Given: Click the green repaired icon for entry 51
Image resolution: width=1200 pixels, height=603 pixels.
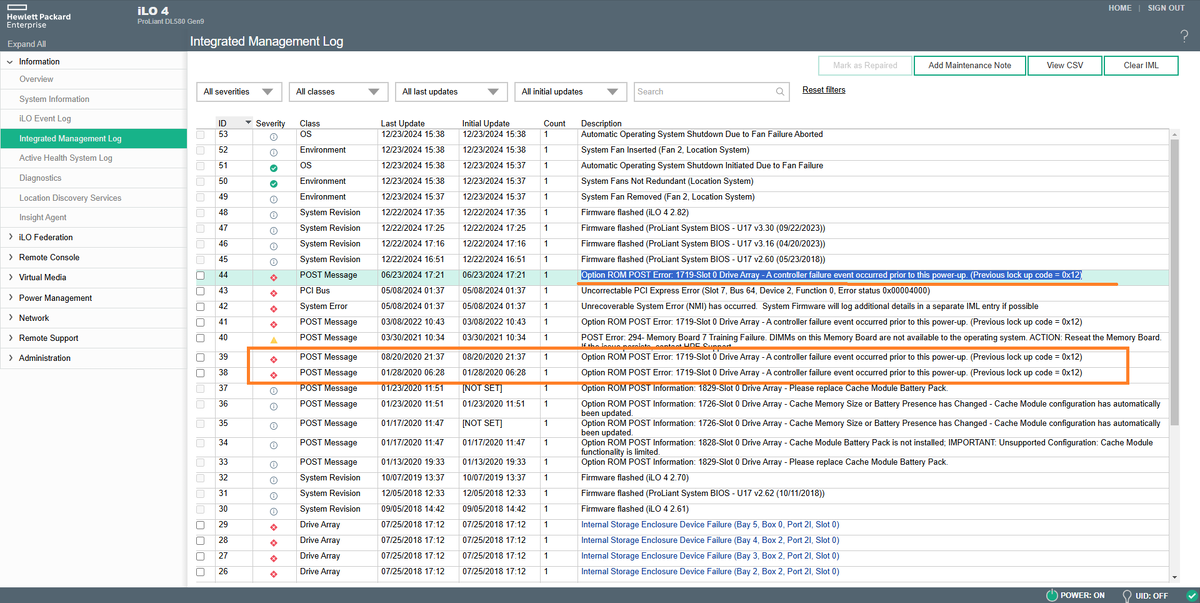Looking at the screenshot, I should coord(273,166).
